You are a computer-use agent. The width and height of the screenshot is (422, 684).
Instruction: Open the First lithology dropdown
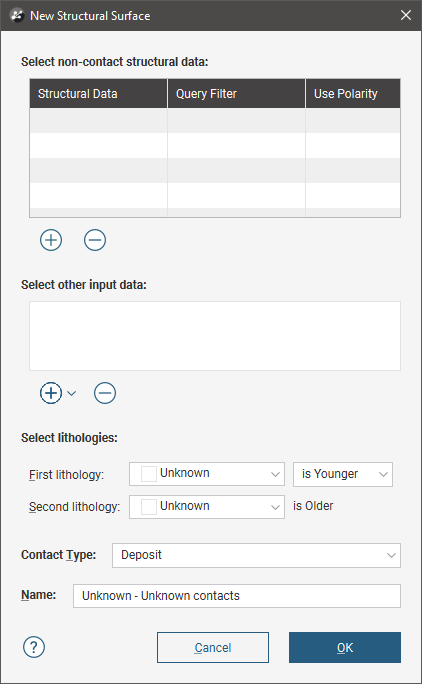(x=207, y=474)
